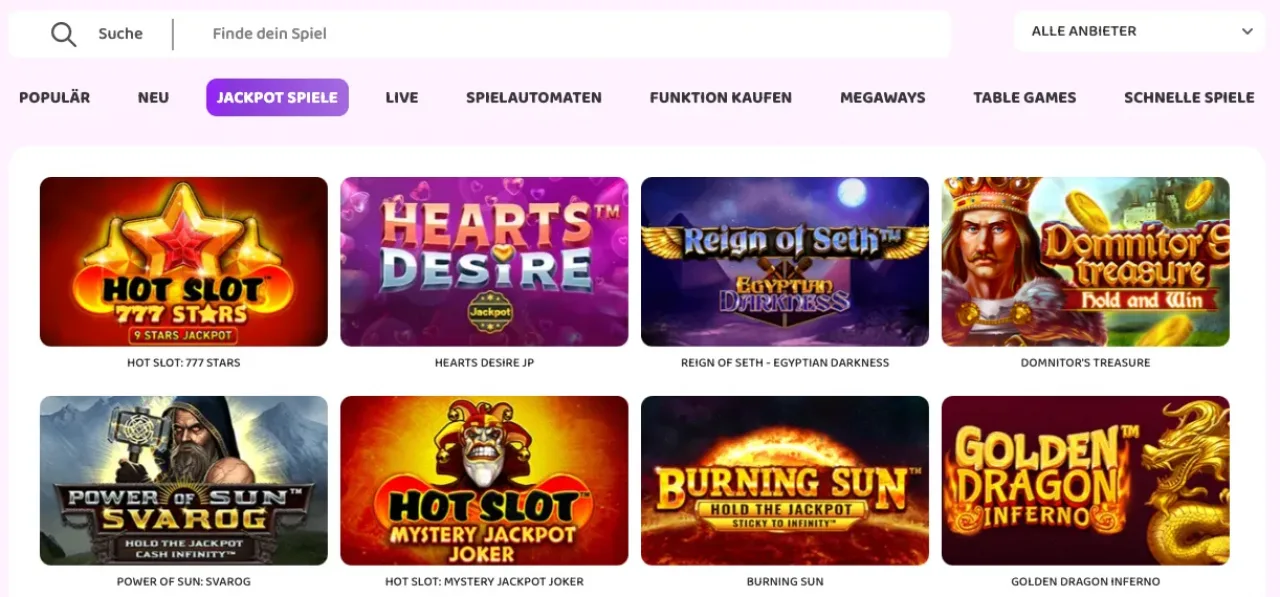Viewport: 1280px width, 597px height.
Task: Focus the Finde dein Spiel search field
Action: 575,34
